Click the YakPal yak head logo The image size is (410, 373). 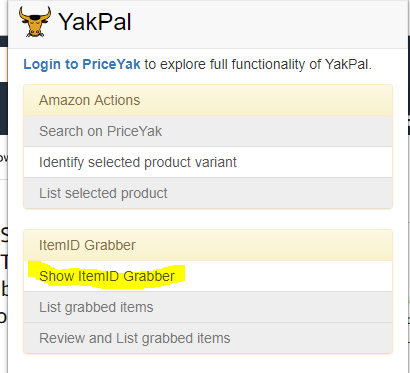[35, 22]
